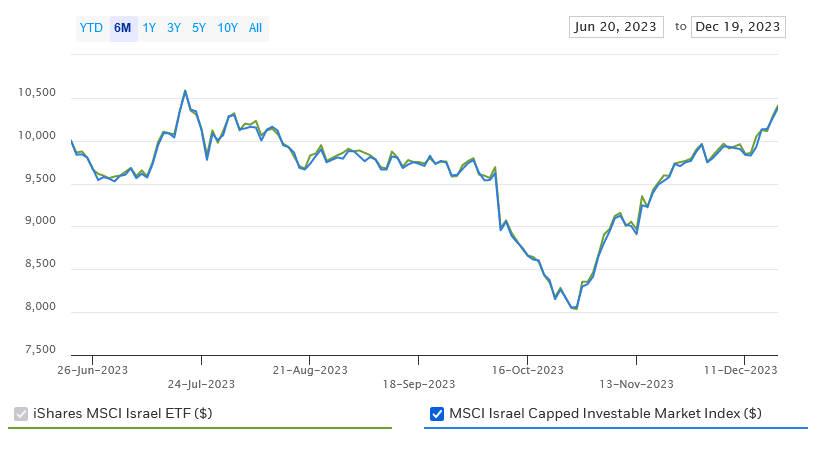The height and width of the screenshot is (459, 823).
Task: Click the chart line's late-October low point
Action: point(576,309)
